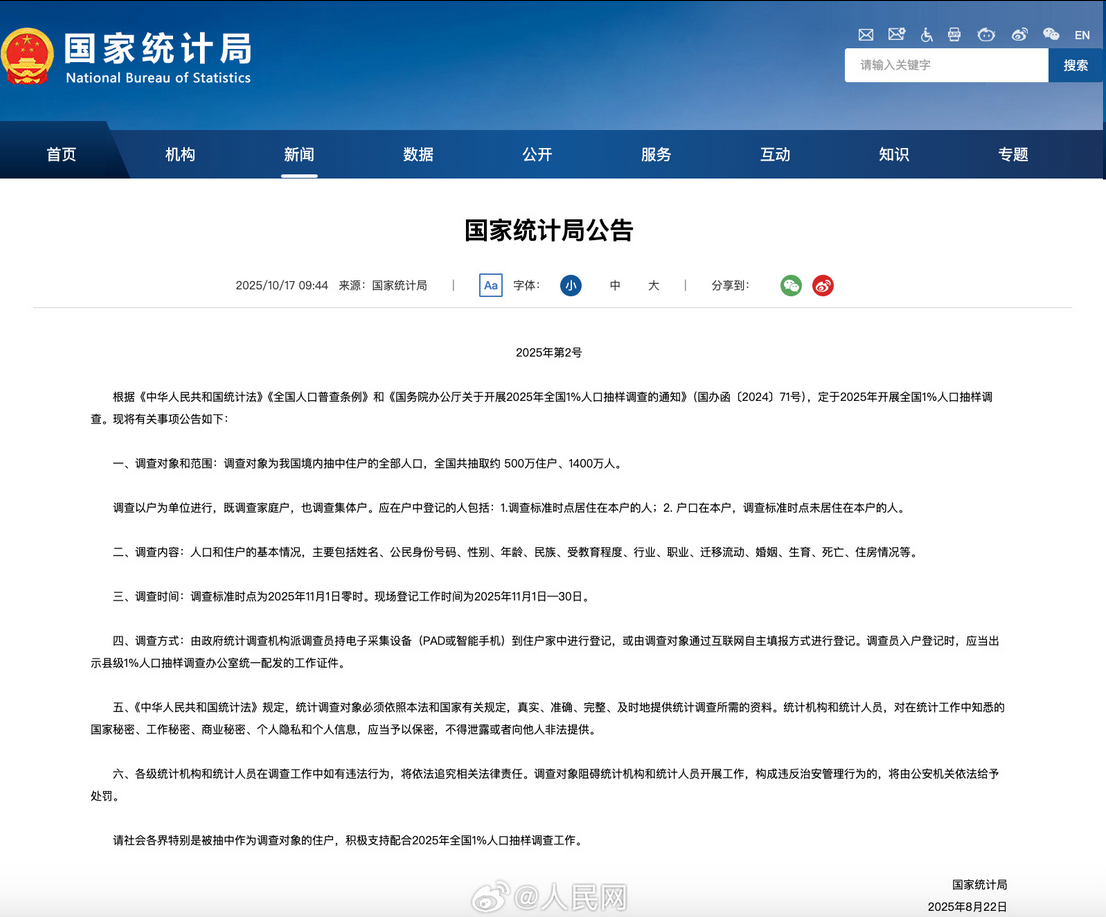
Task: Switch site language to EN
Action: pyautogui.click(x=1082, y=35)
